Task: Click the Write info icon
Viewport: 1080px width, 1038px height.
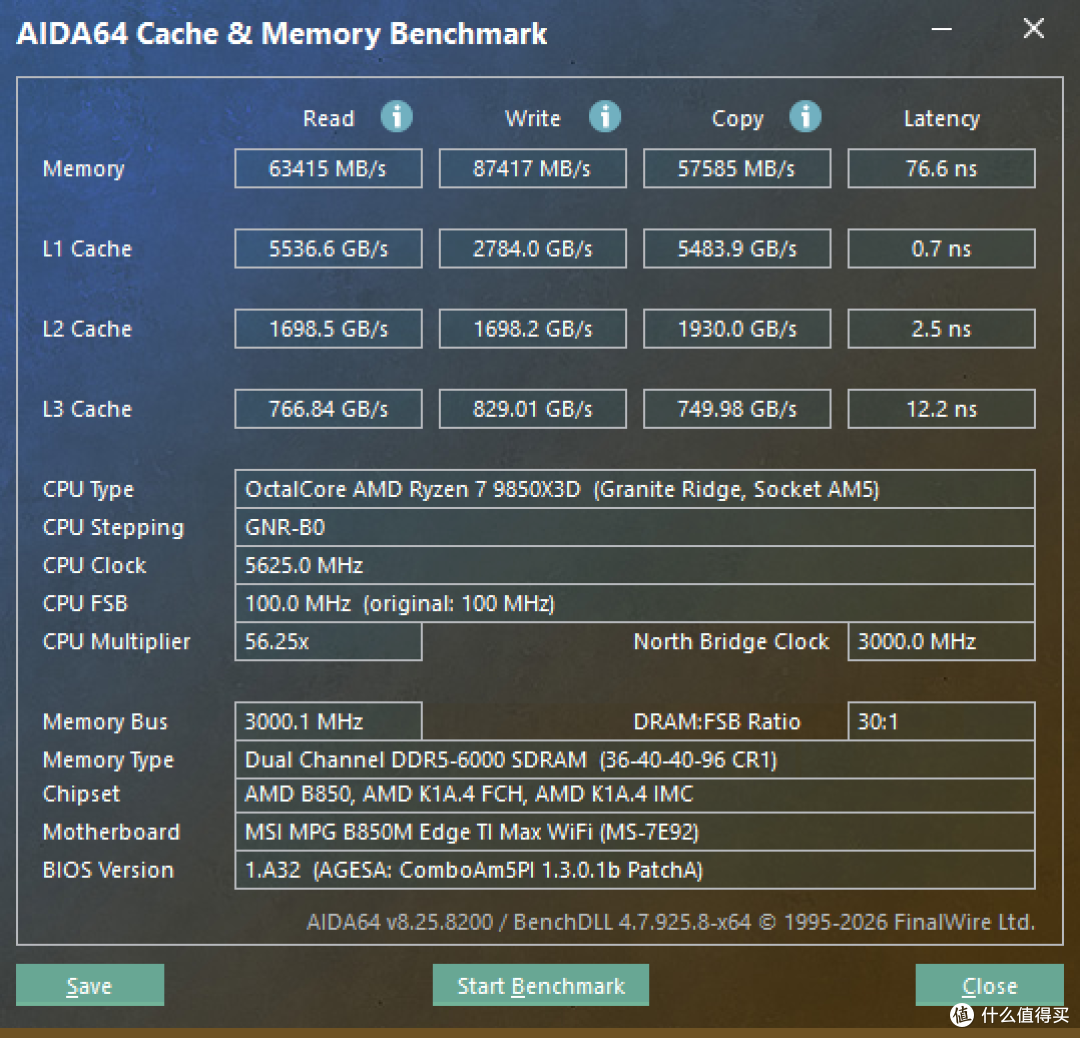Action: (605, 116)
